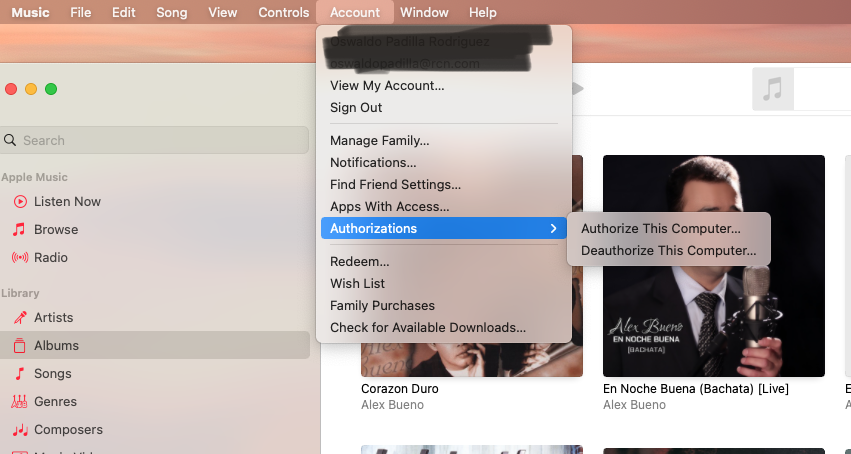Click Alex Bueno under En Noche Buena

[x=634, y=405]
